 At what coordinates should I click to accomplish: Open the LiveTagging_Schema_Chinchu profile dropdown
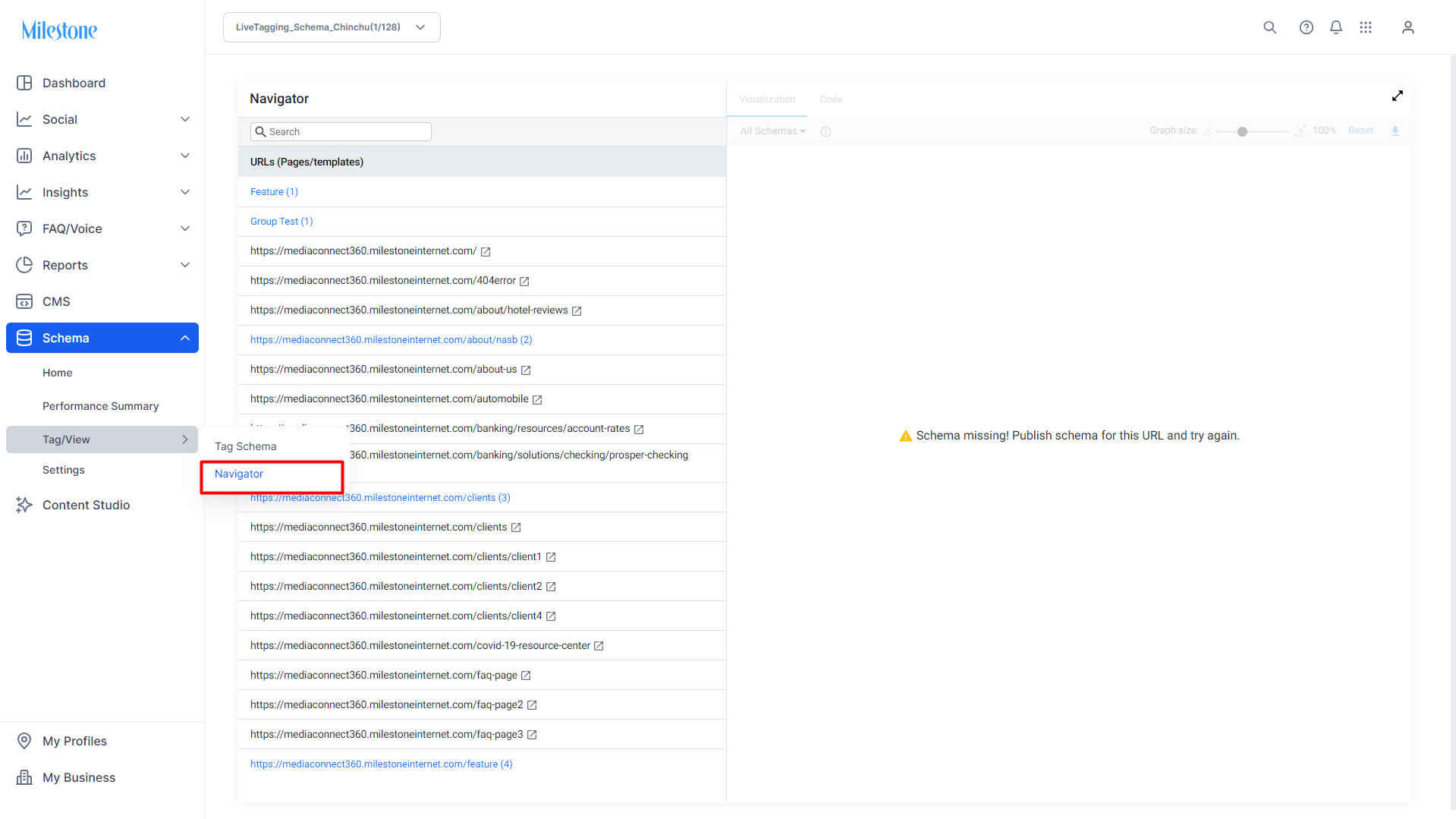[x=332, y=27]
